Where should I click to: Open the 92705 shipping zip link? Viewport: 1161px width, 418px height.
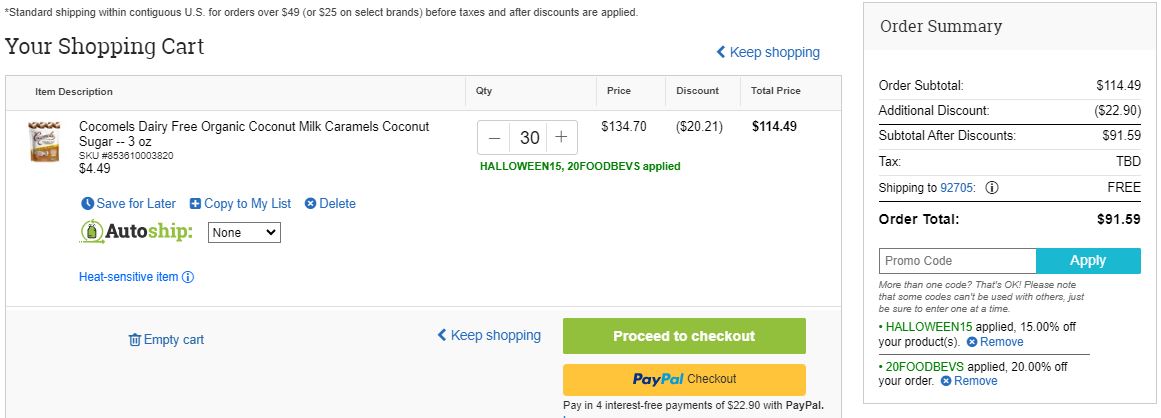[x=957, y=188]
